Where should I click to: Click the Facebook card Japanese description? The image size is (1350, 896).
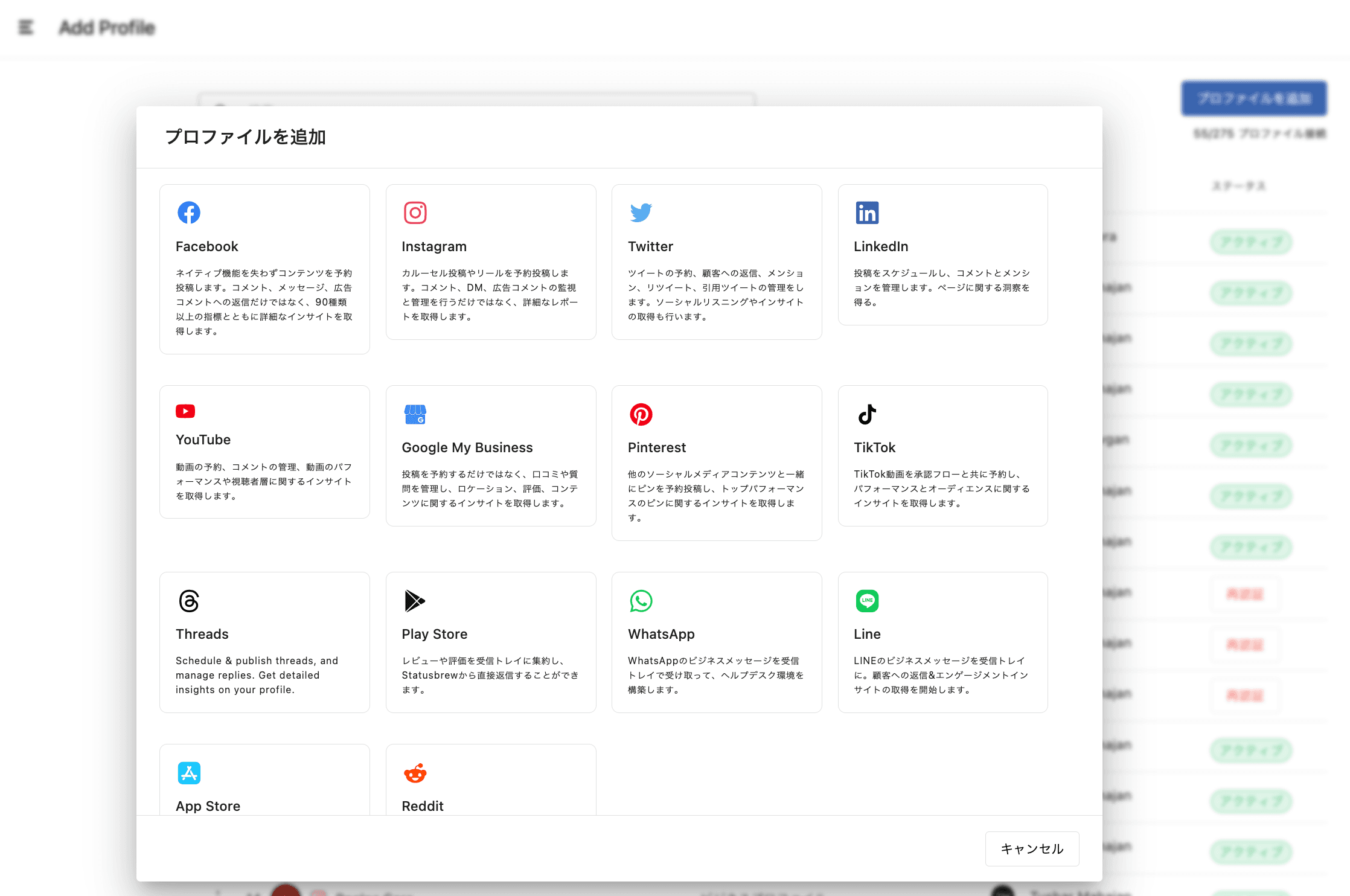(264, 302)
